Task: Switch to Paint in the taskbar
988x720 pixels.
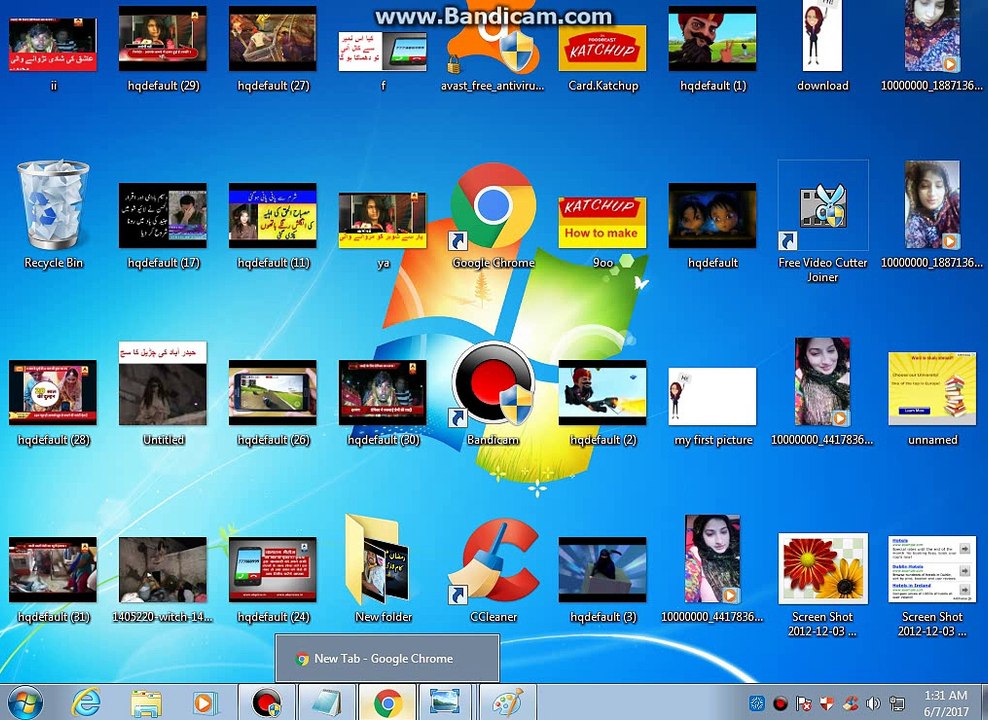Action: tap(508, 702)
